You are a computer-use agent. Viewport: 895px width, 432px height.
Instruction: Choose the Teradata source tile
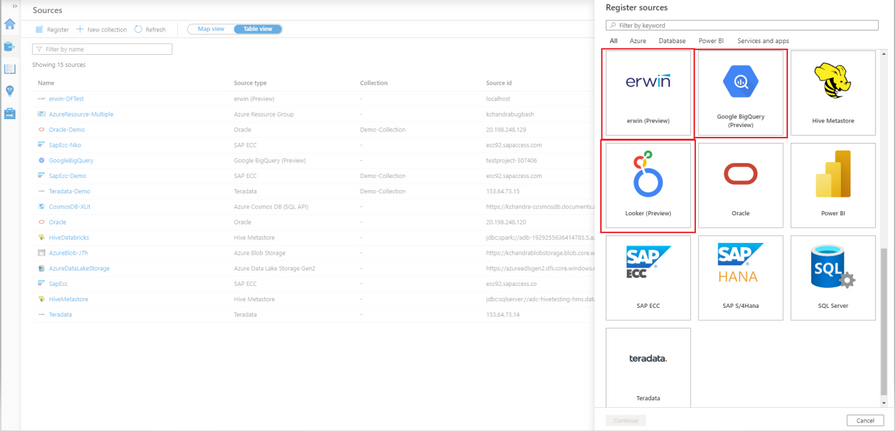pos(647,367)
